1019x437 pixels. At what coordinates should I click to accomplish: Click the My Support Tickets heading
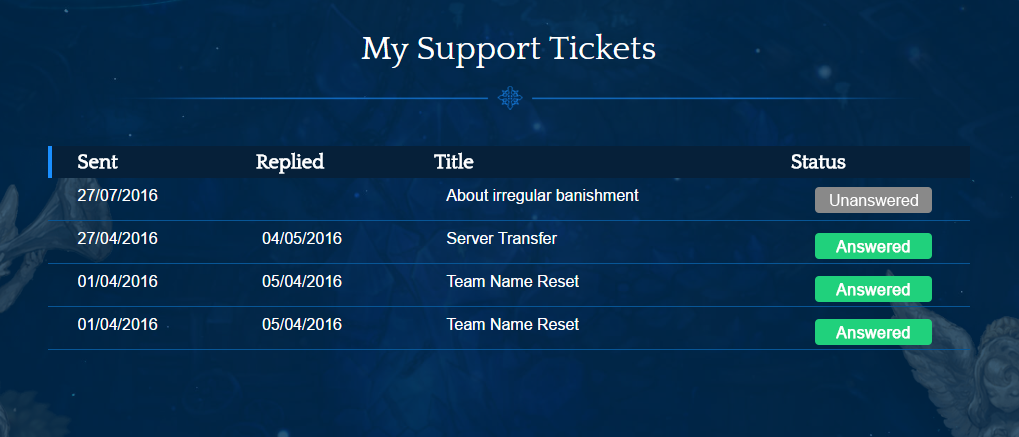tap(509, 48)
